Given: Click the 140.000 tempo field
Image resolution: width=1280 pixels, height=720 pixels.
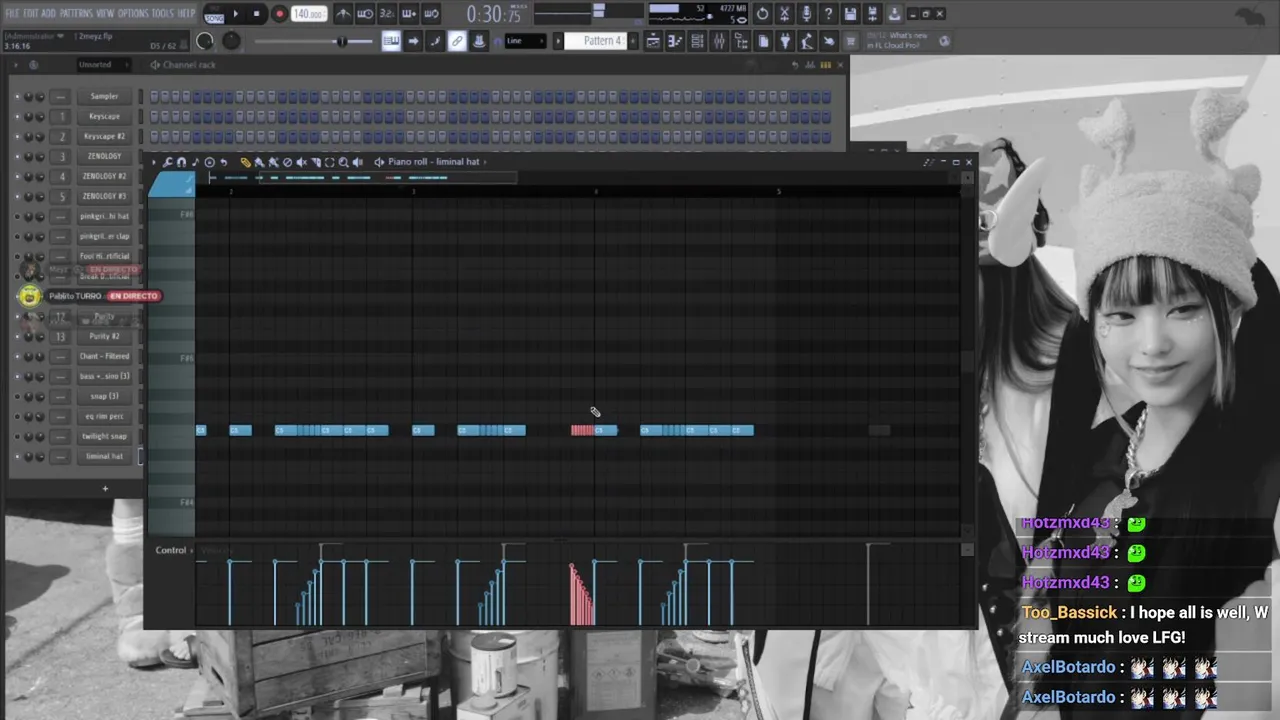Looking at the screenshot, I should pyautogui.click(x=309, y=14).
